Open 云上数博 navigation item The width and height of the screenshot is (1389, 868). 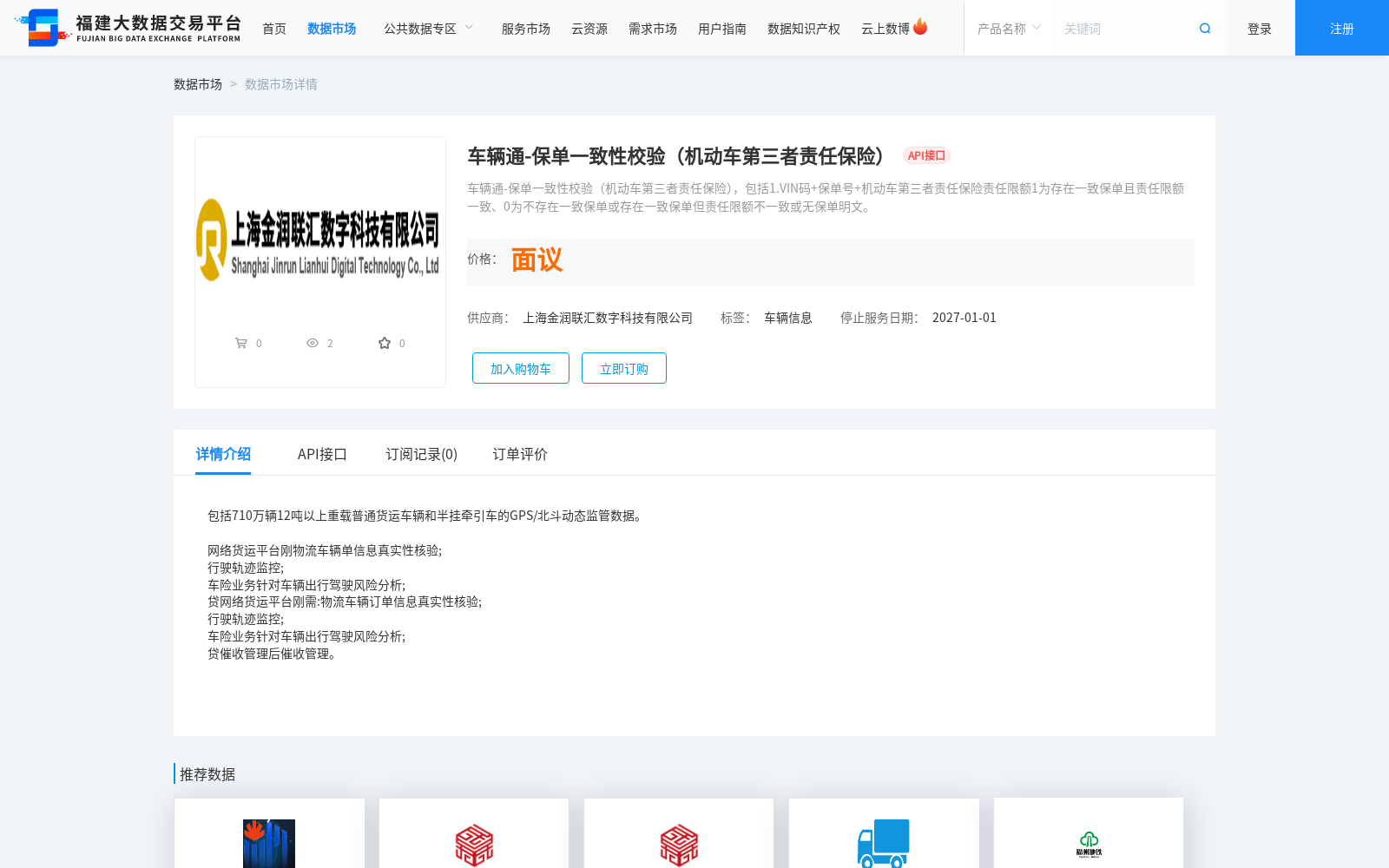point(885,29)
